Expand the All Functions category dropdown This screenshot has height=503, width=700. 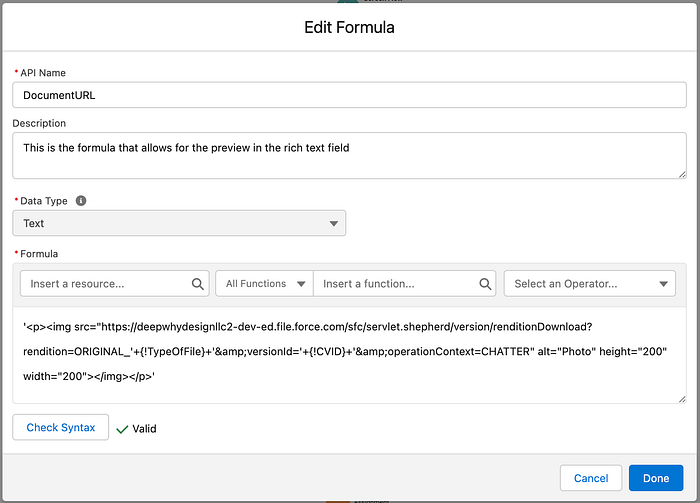click(x=264, y=284)
